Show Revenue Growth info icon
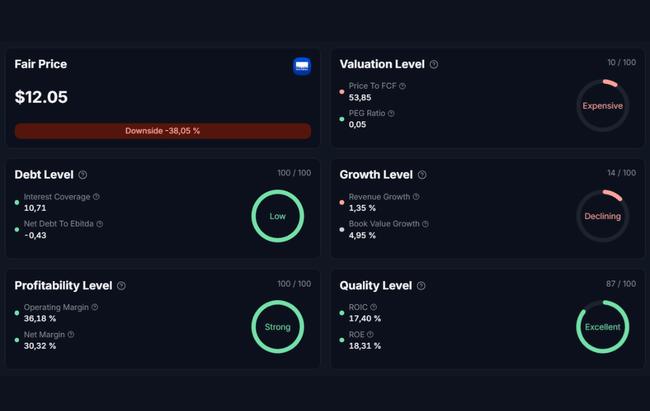Screen dimensions: 650x411 tap(416, 197)
